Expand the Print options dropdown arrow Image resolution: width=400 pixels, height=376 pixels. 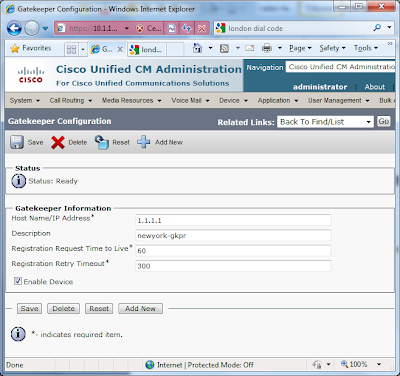(x=280, y=49)
